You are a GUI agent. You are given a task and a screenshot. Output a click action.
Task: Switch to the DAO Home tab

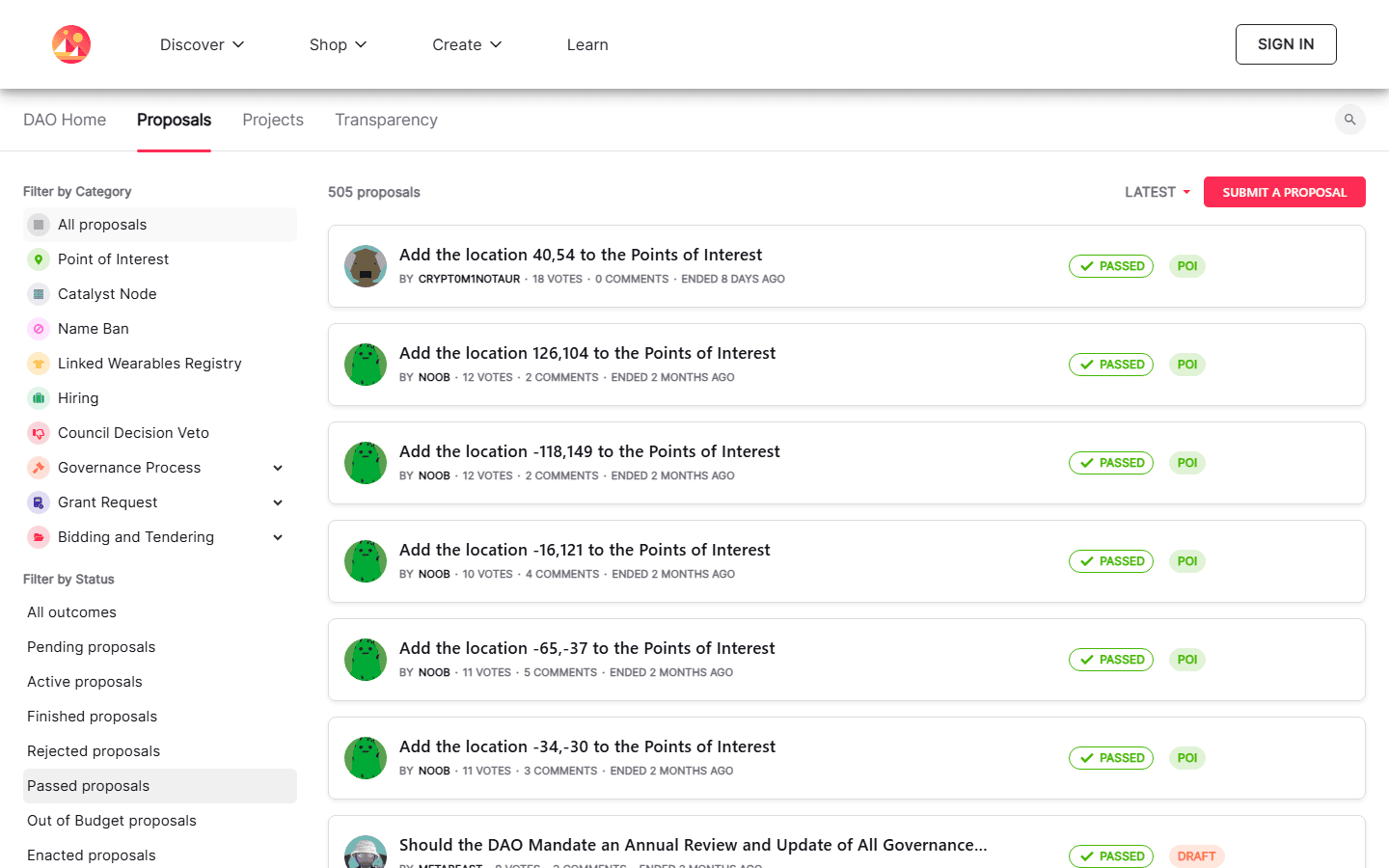click(65, 120)
